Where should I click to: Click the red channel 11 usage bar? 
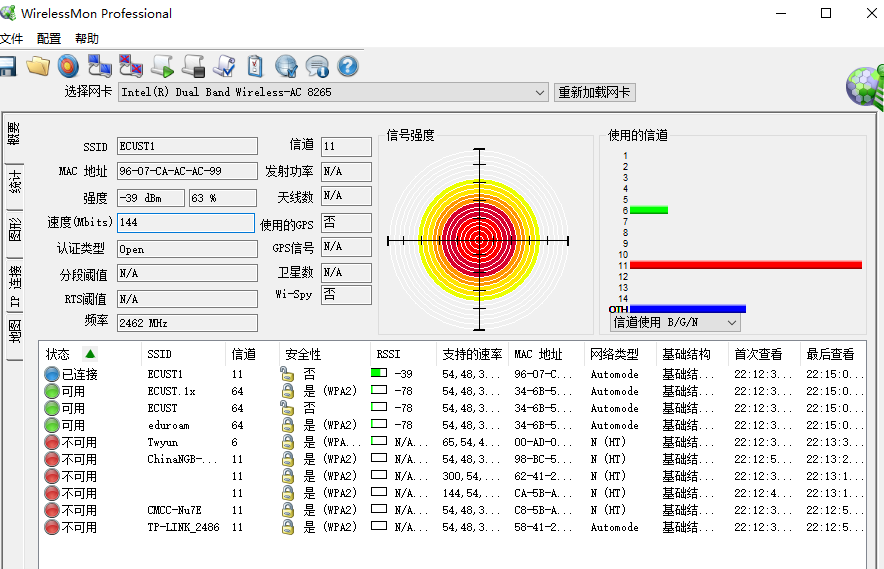[746, 265]
